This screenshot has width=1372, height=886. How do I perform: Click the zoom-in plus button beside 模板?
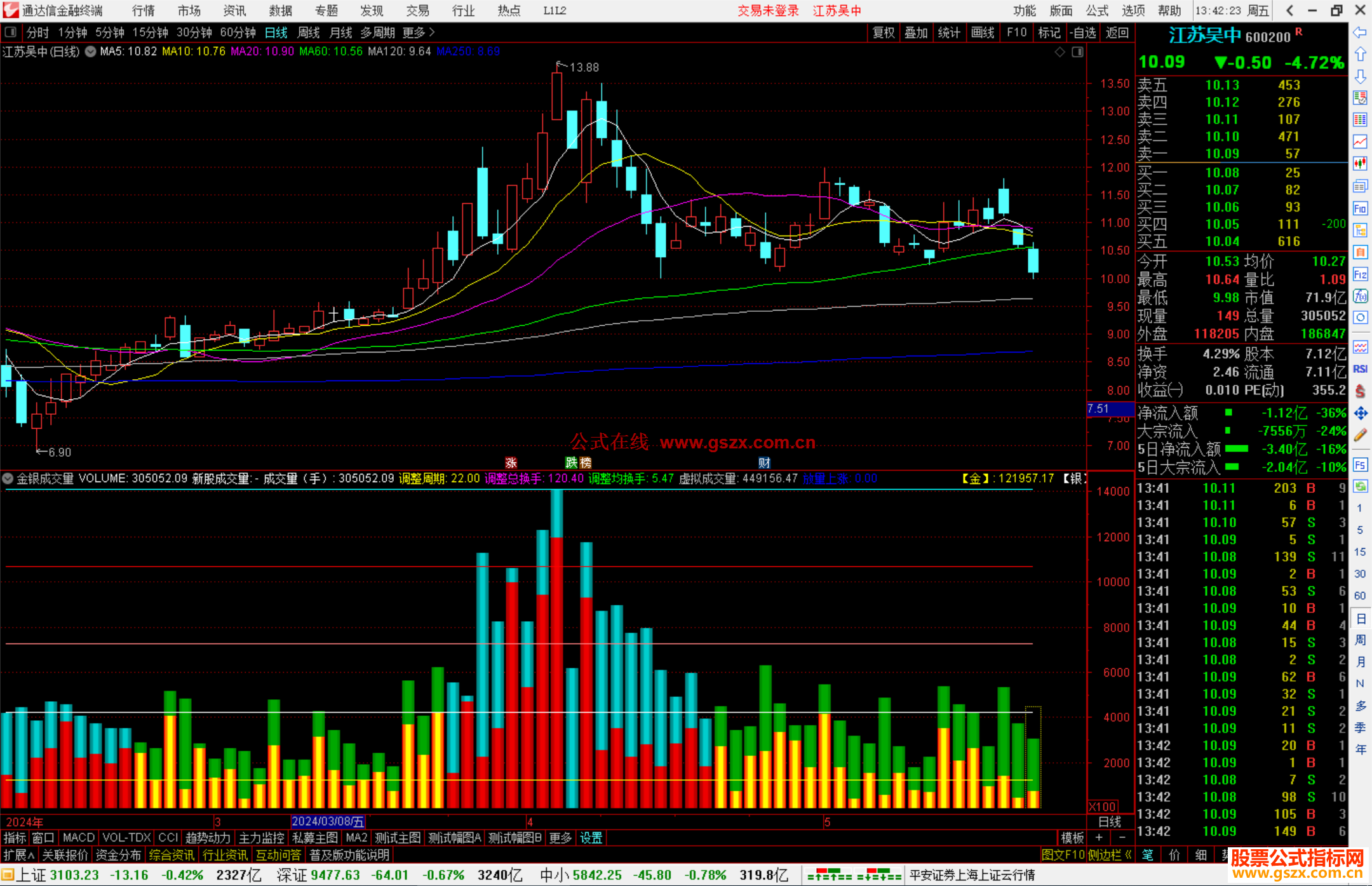[1099, 838]
